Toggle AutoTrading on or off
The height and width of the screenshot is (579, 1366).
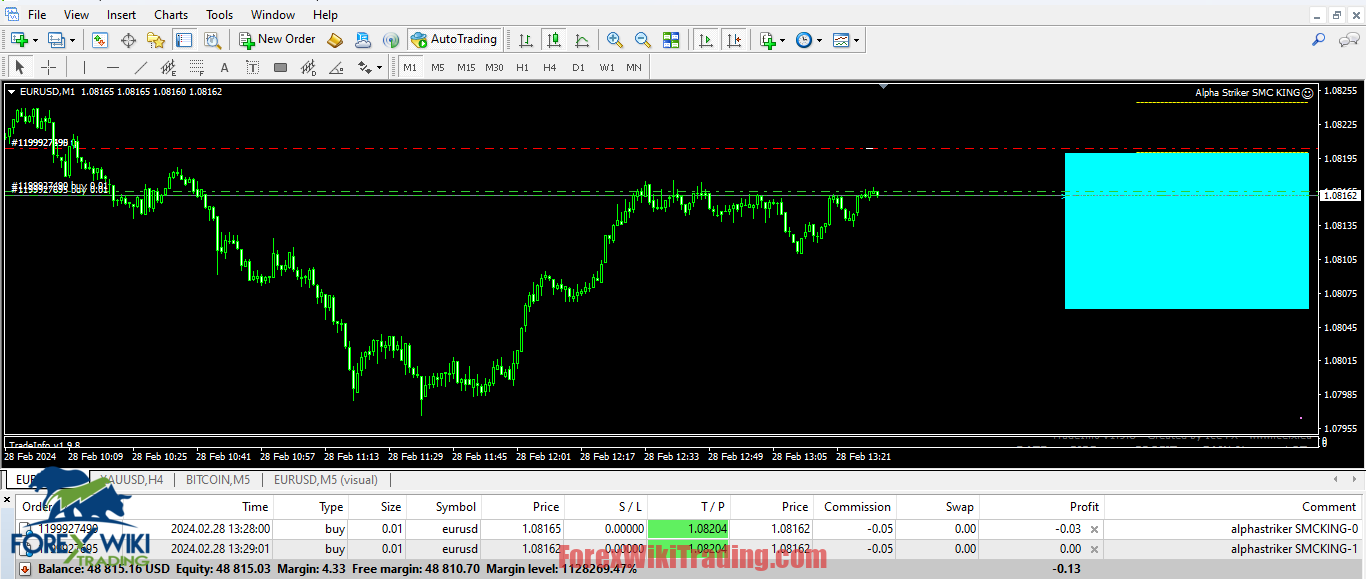click(x=455, y=40)
